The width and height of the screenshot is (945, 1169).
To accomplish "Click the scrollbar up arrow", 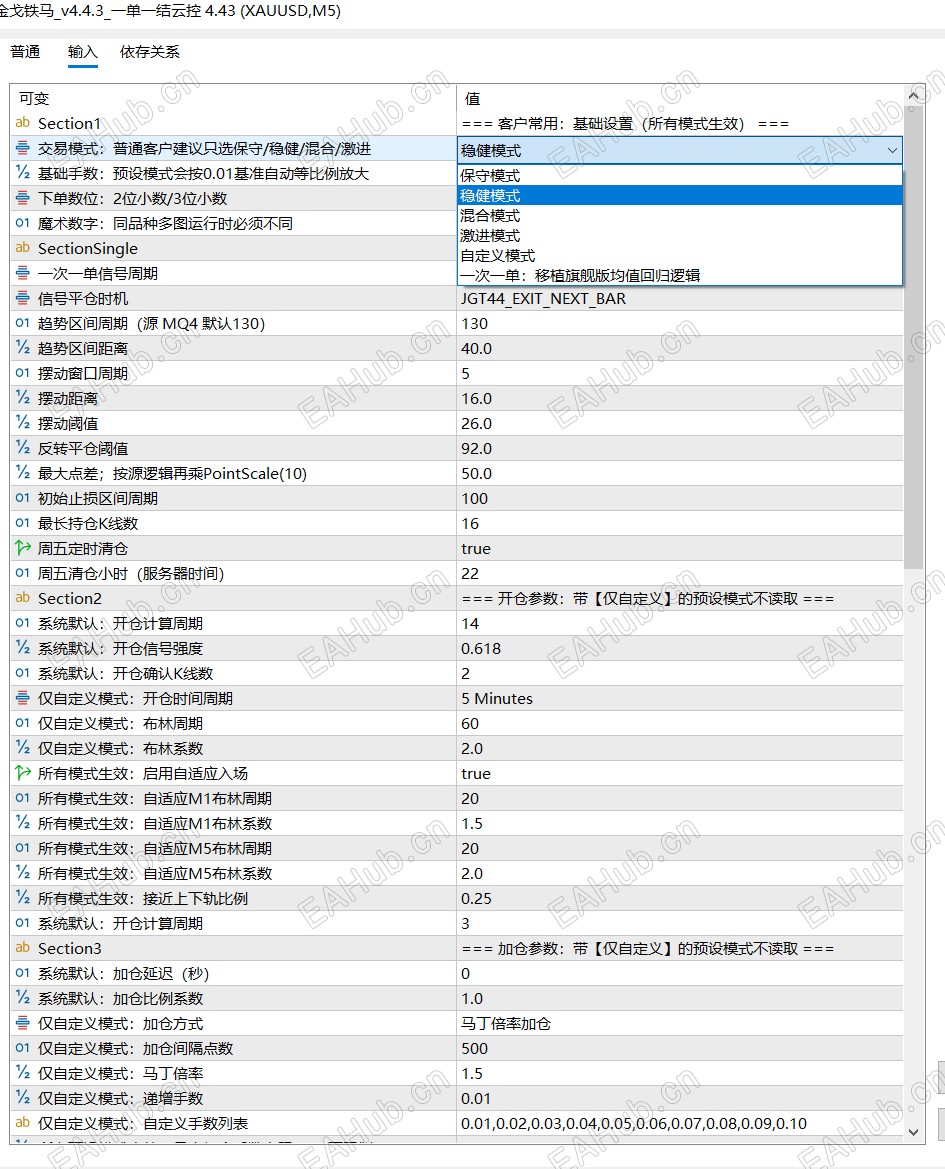I will [914, 95].
